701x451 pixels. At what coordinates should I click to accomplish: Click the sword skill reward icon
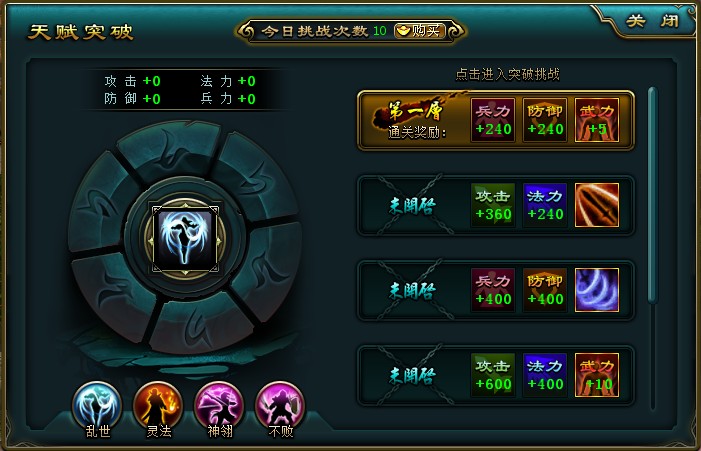[x=597, y=205]
